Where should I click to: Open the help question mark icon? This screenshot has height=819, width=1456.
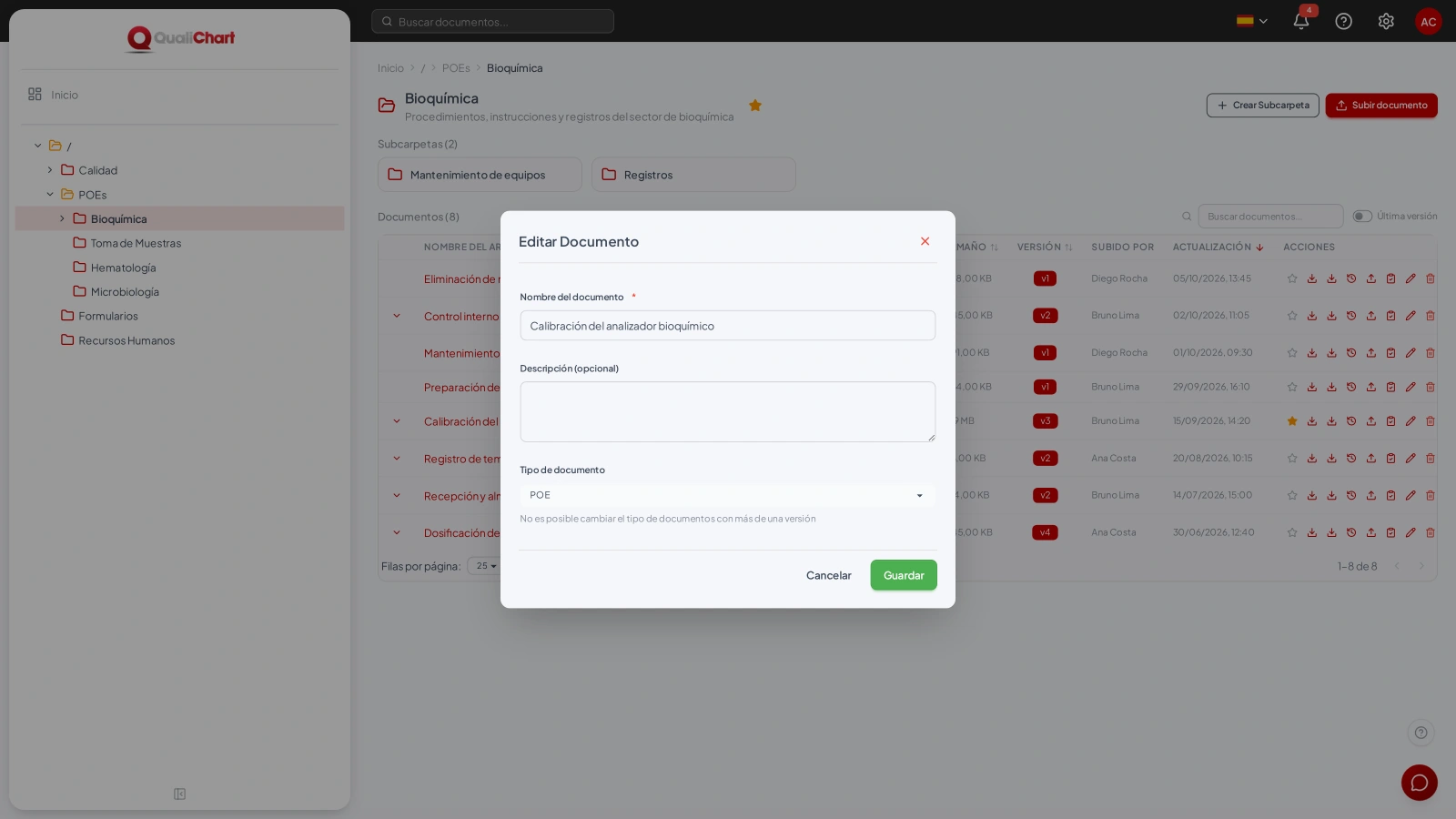pos(1343,21)
